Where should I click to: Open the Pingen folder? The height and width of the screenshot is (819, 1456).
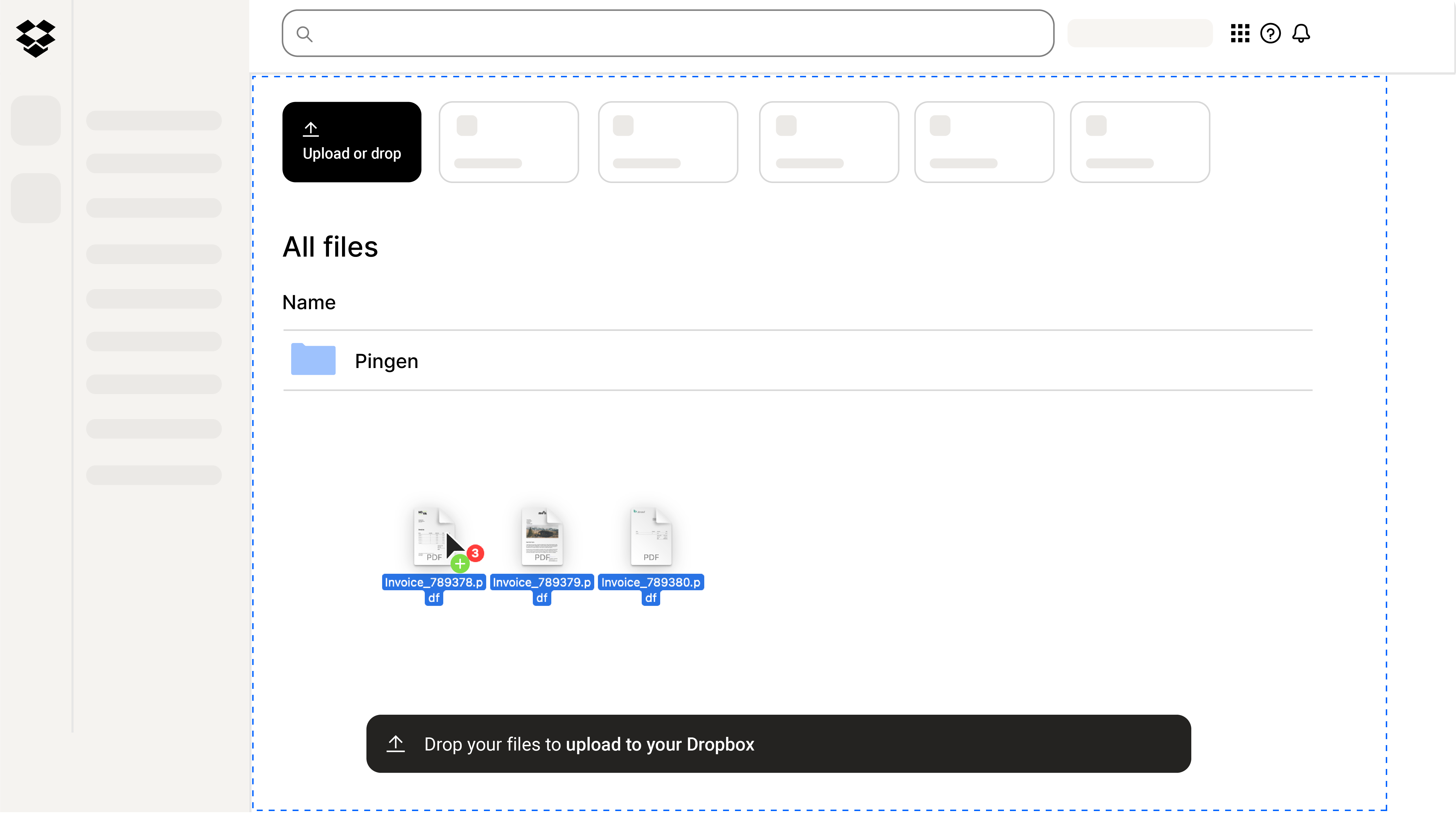[386, 360]
